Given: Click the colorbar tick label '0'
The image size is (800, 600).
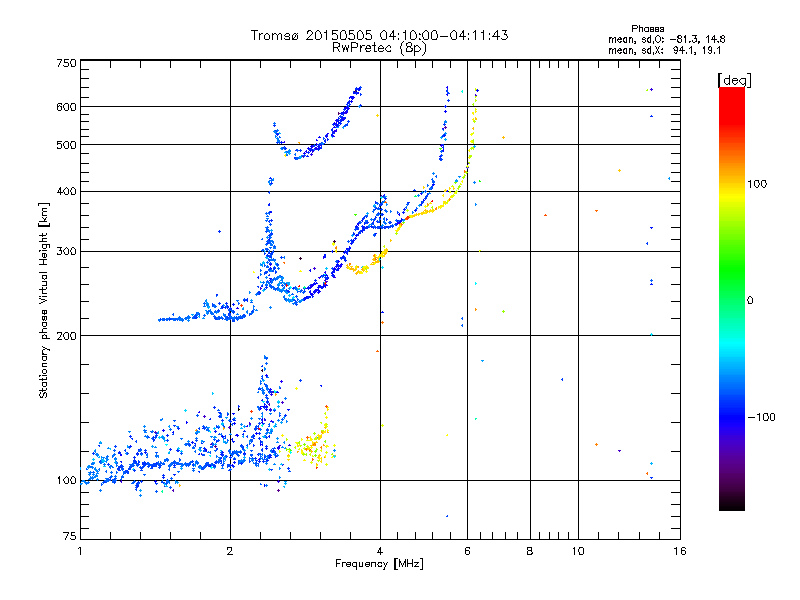Looking at the screenshot, I should click(750, 301).
